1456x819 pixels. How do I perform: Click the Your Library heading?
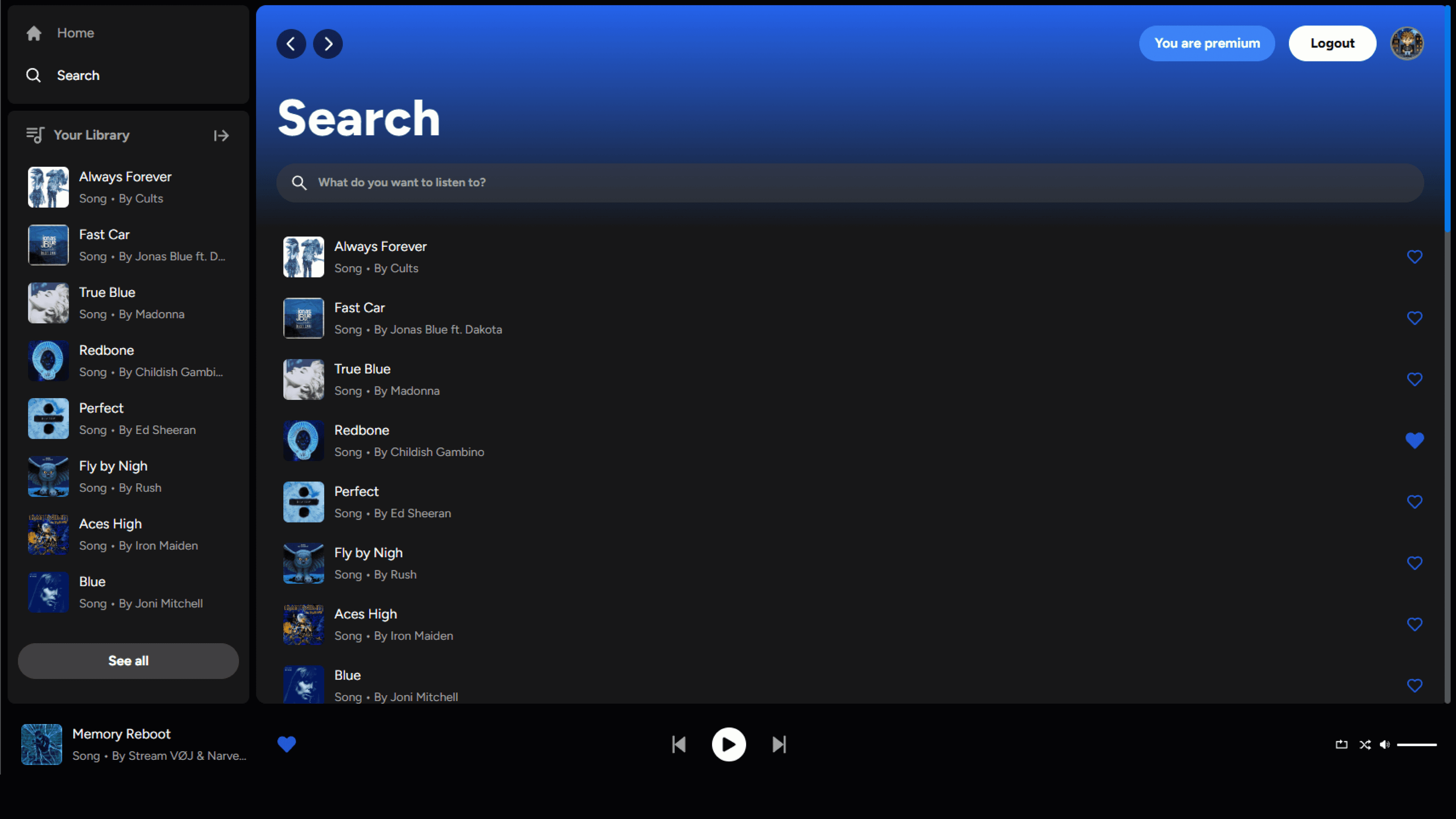pos(91,135)
